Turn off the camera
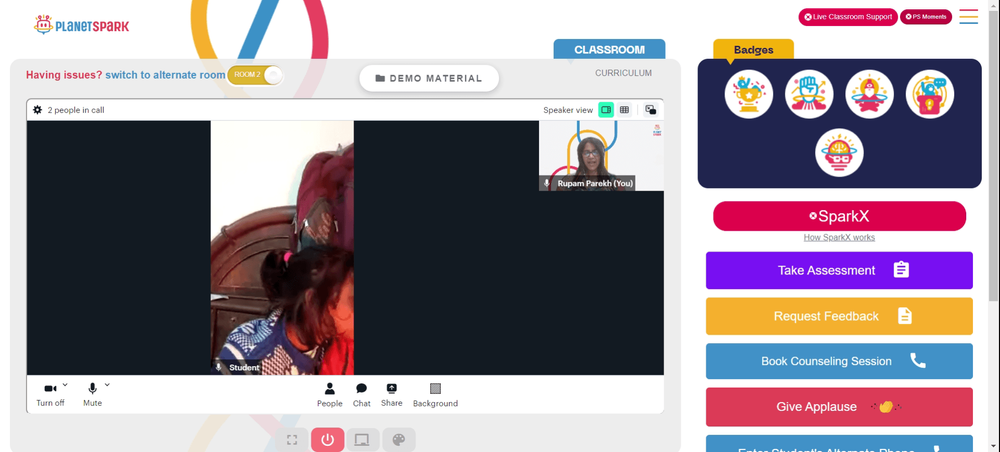The width and height of the screenshot is (1000, 452). (x=50, y=395)
